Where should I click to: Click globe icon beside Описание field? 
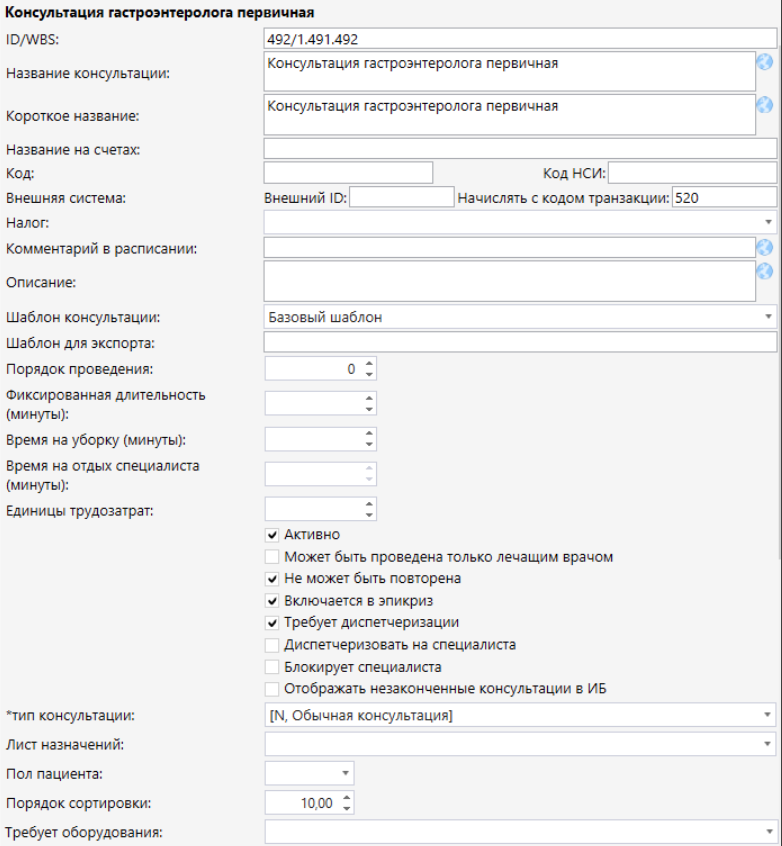[x=765, y=271]
